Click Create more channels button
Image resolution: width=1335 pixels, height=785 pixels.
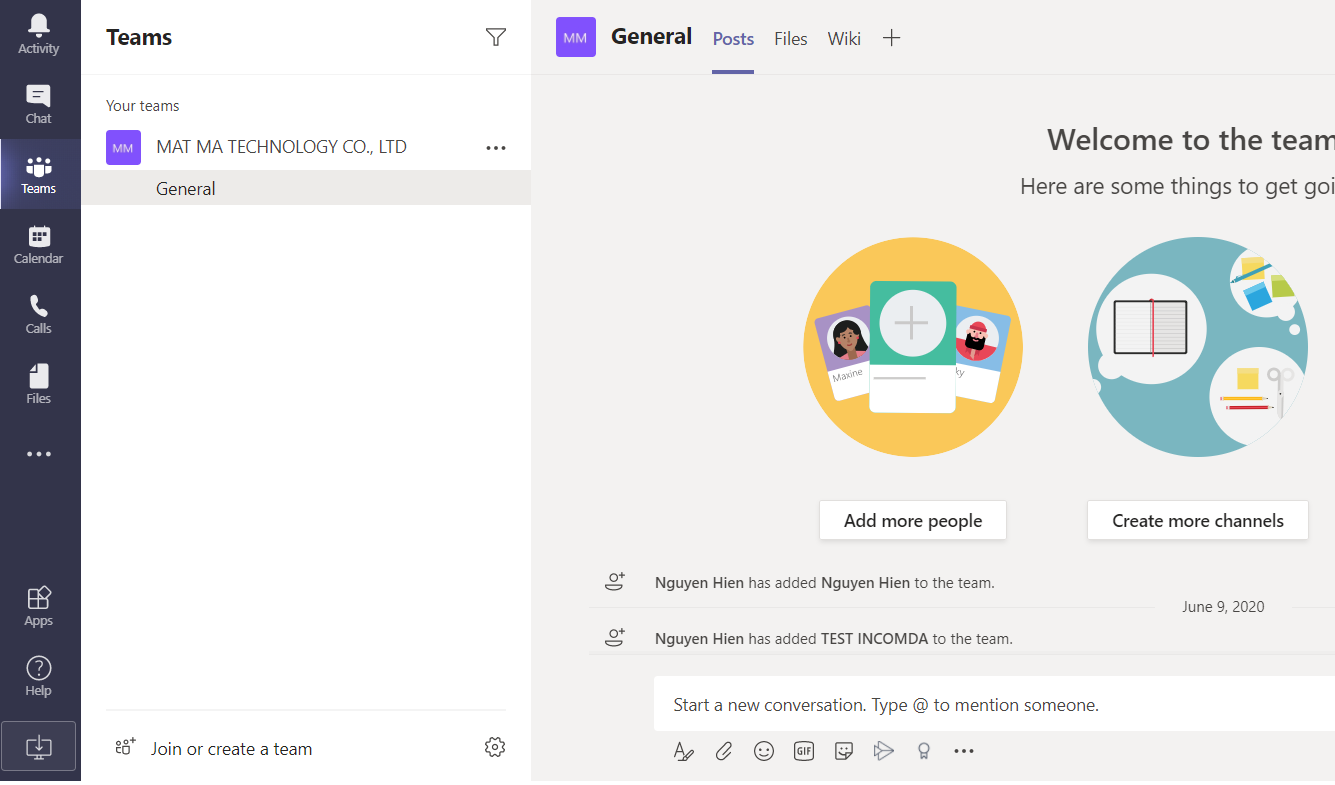[x=1198, y=520]
